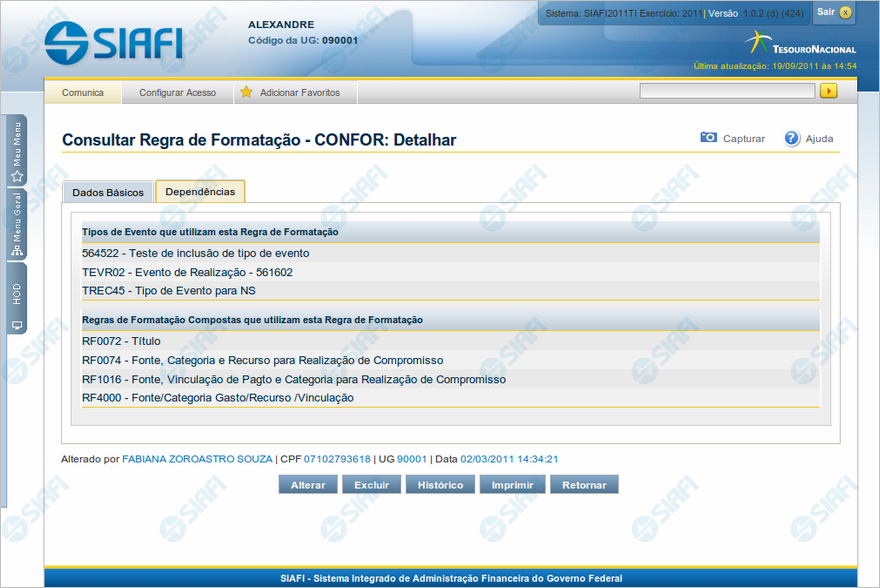Open the Comunica menu
This screenshot has width=880, height=588.
click(83, 92)
